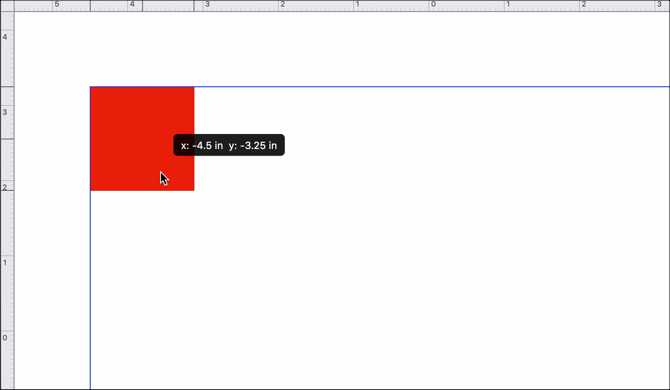Click the x: -4.5 in coordinate readout
This screenshot has width=670, height=390.
click(202, 146)
